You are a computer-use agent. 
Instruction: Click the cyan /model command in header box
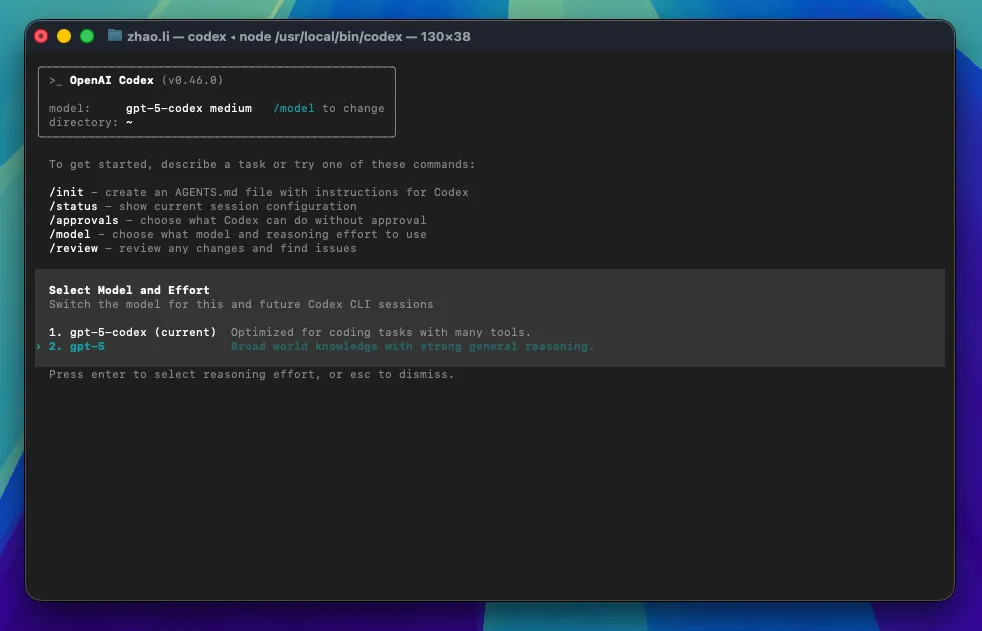pyautogui.click(x=293, y=108)
